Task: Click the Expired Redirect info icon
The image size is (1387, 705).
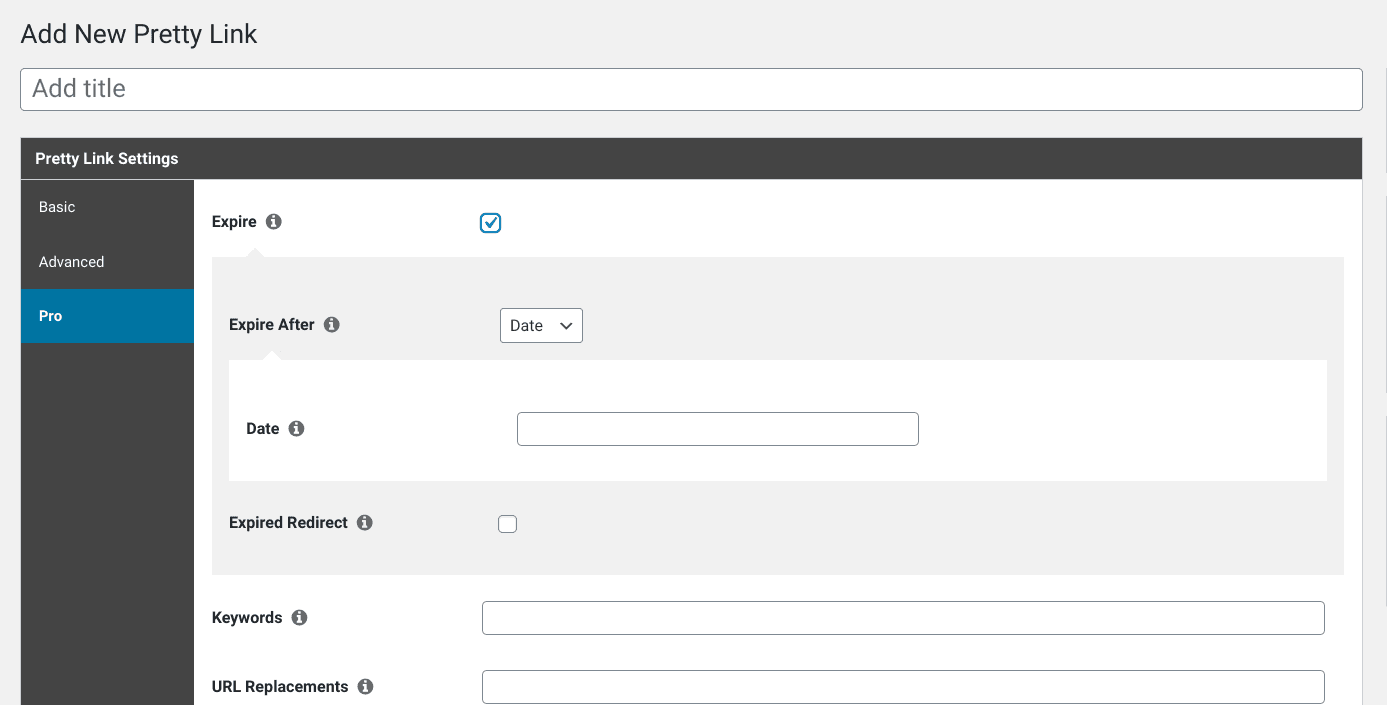Action: (365, 523)
